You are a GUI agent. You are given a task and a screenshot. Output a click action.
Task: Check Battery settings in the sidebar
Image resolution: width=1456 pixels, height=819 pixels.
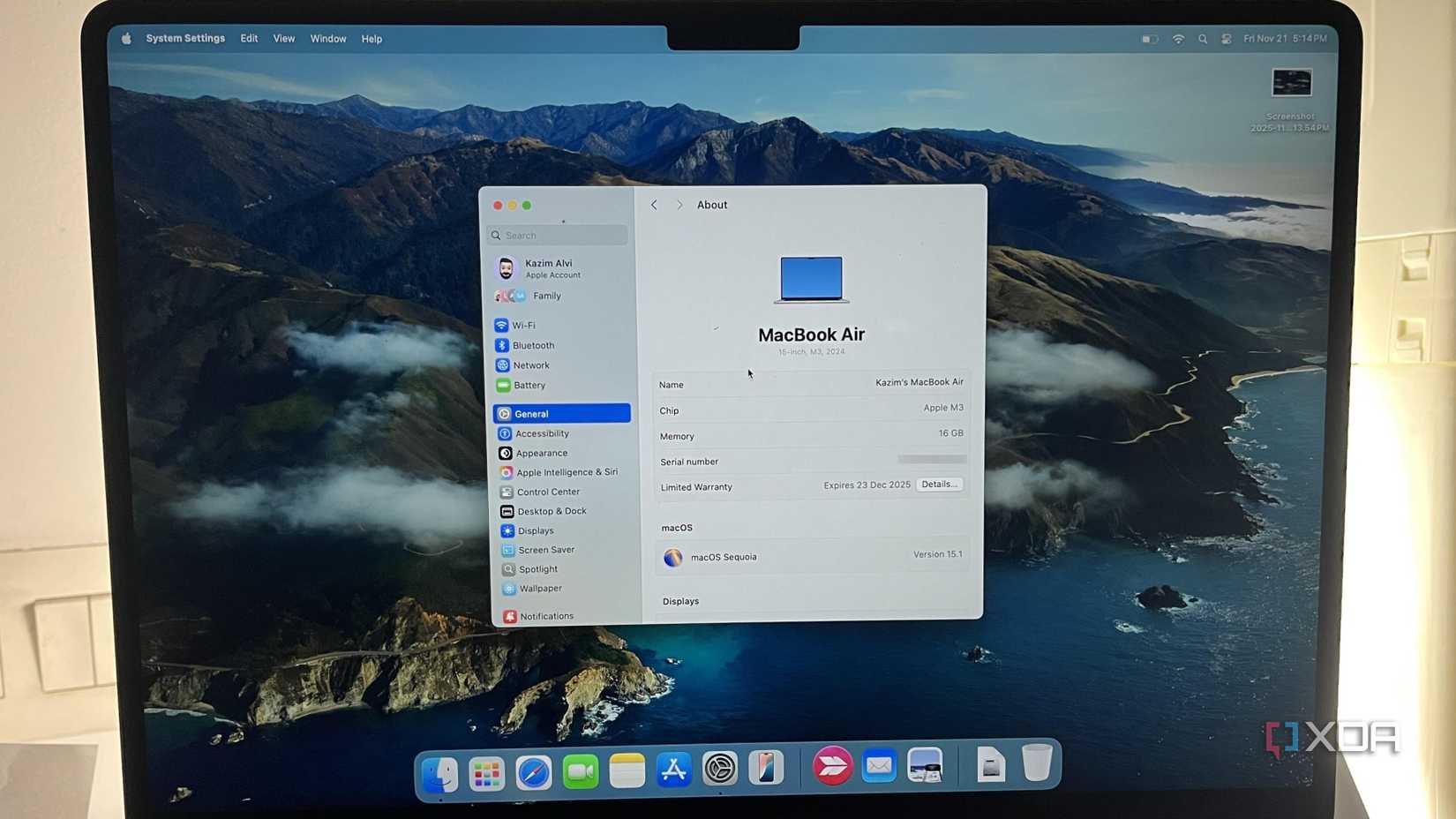pyautogui.click(x=529, y=385)
